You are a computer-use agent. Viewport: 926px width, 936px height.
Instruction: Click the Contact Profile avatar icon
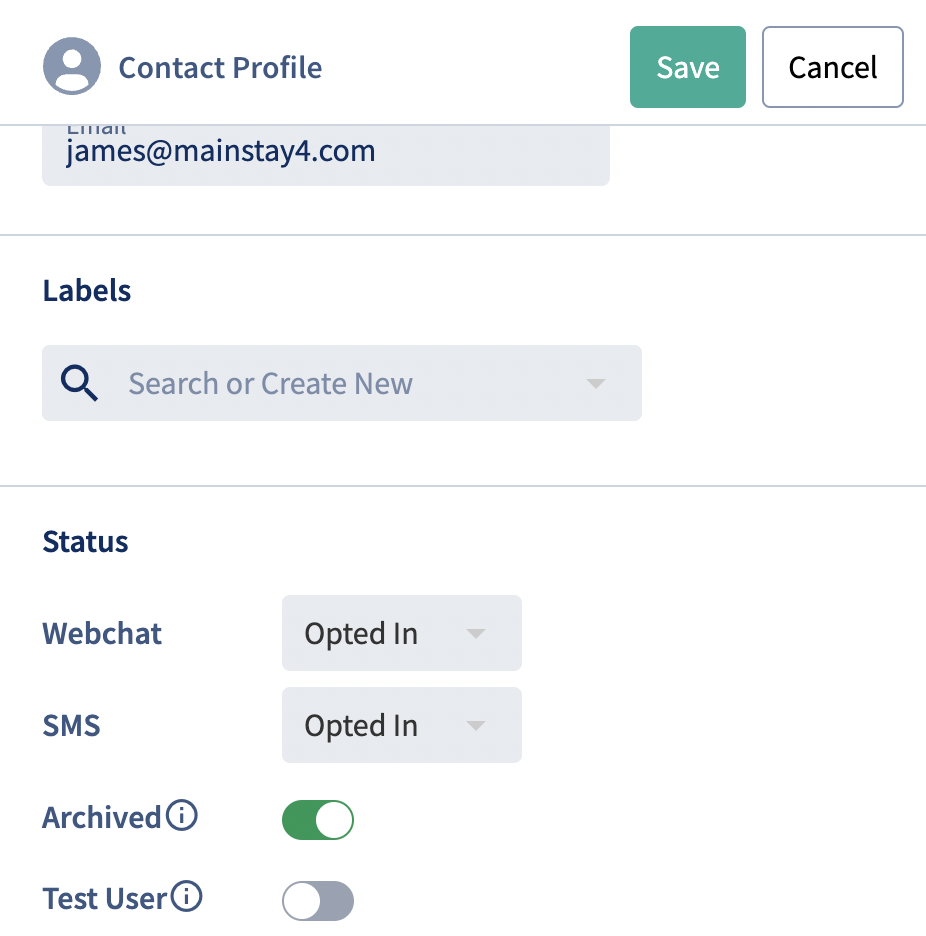(x=72, y=66)
